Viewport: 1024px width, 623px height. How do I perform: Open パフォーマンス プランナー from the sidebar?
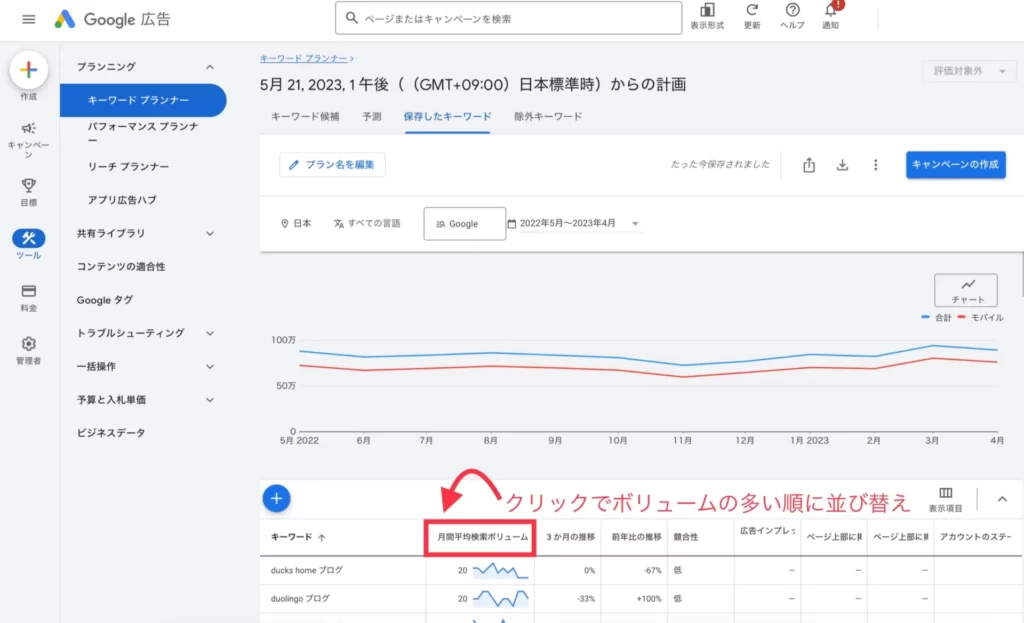coord(143,133)
